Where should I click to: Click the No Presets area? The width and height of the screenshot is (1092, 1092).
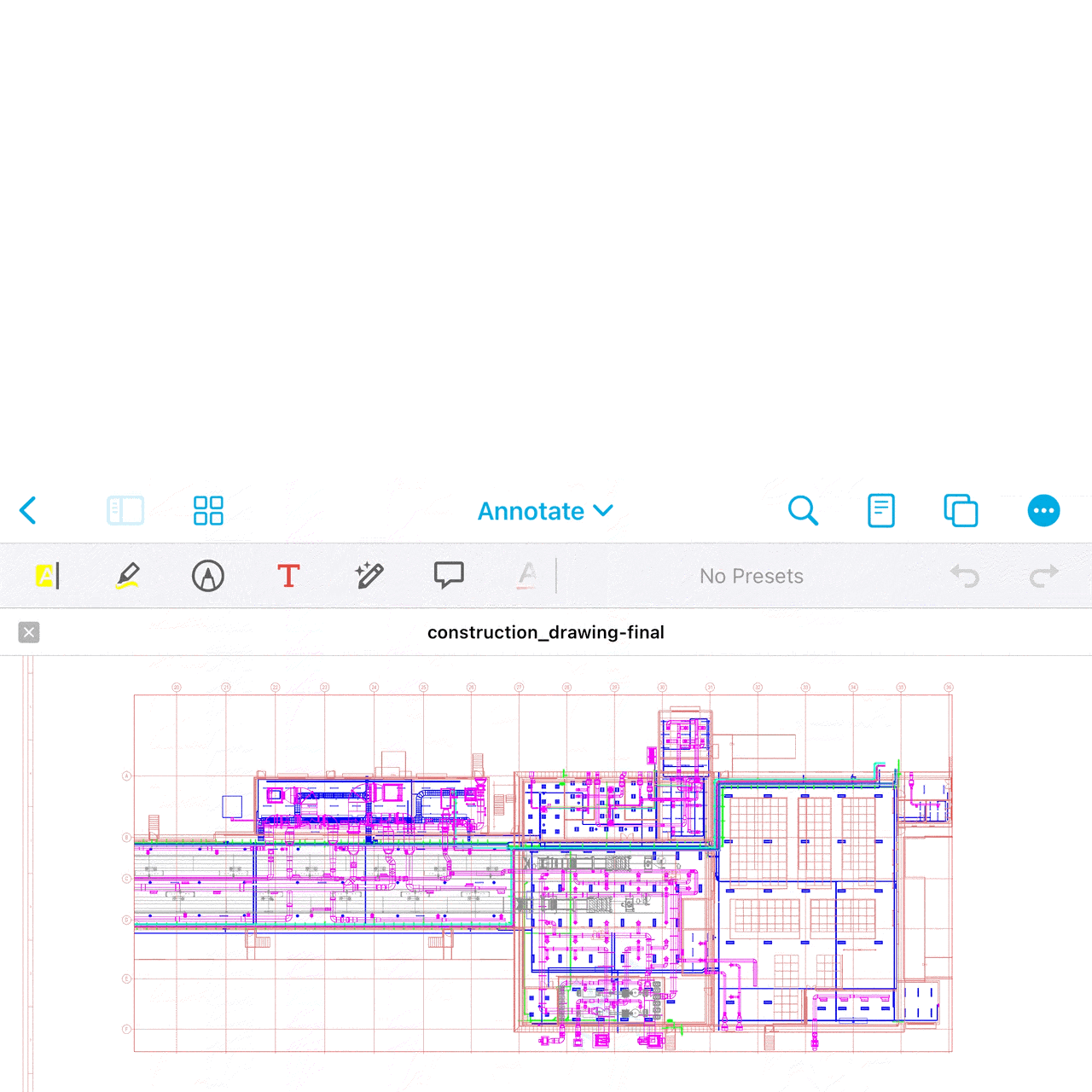coord(751,577)
